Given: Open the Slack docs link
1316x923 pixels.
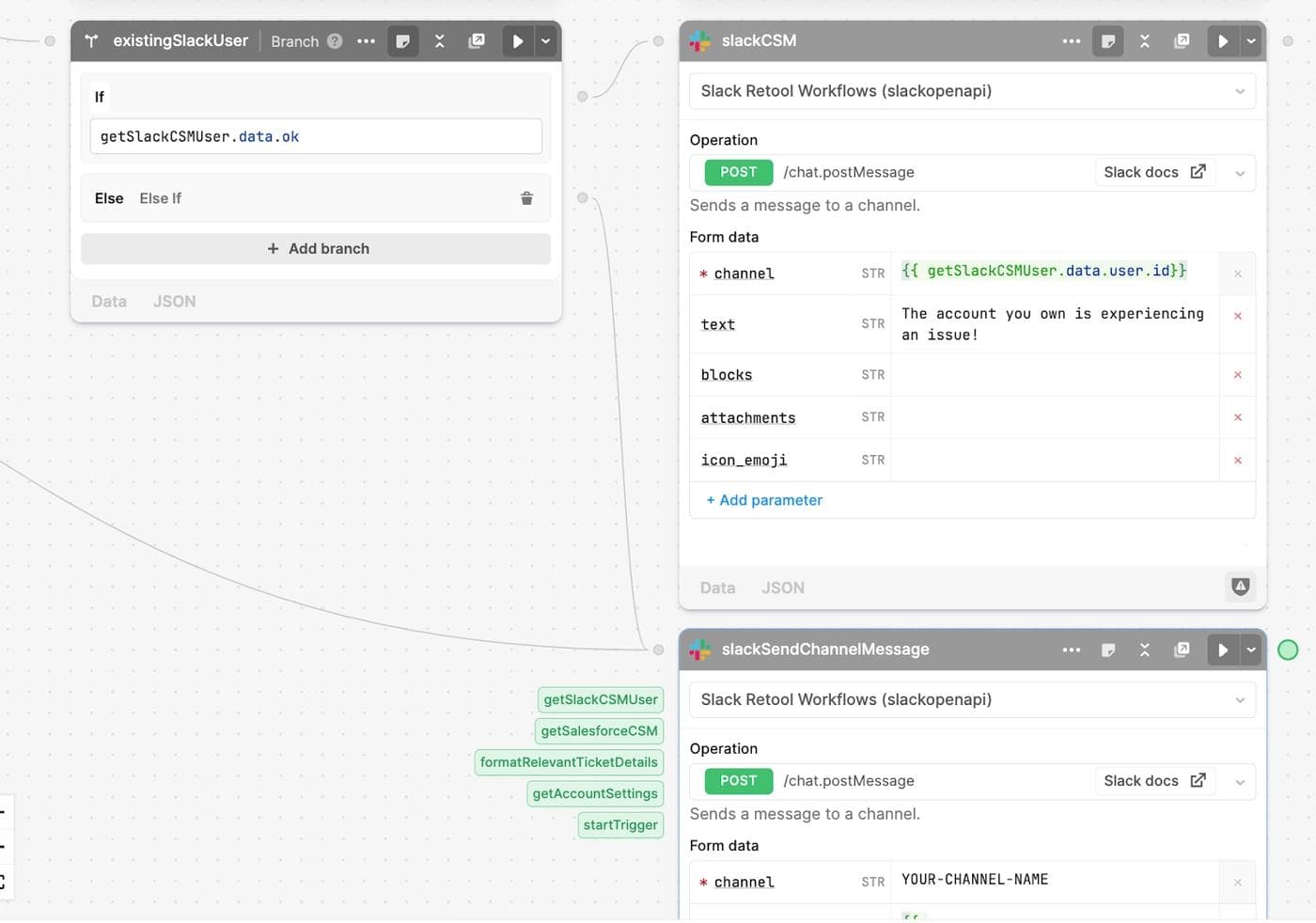Looking at the screenshot, I should pos(1154,172).
